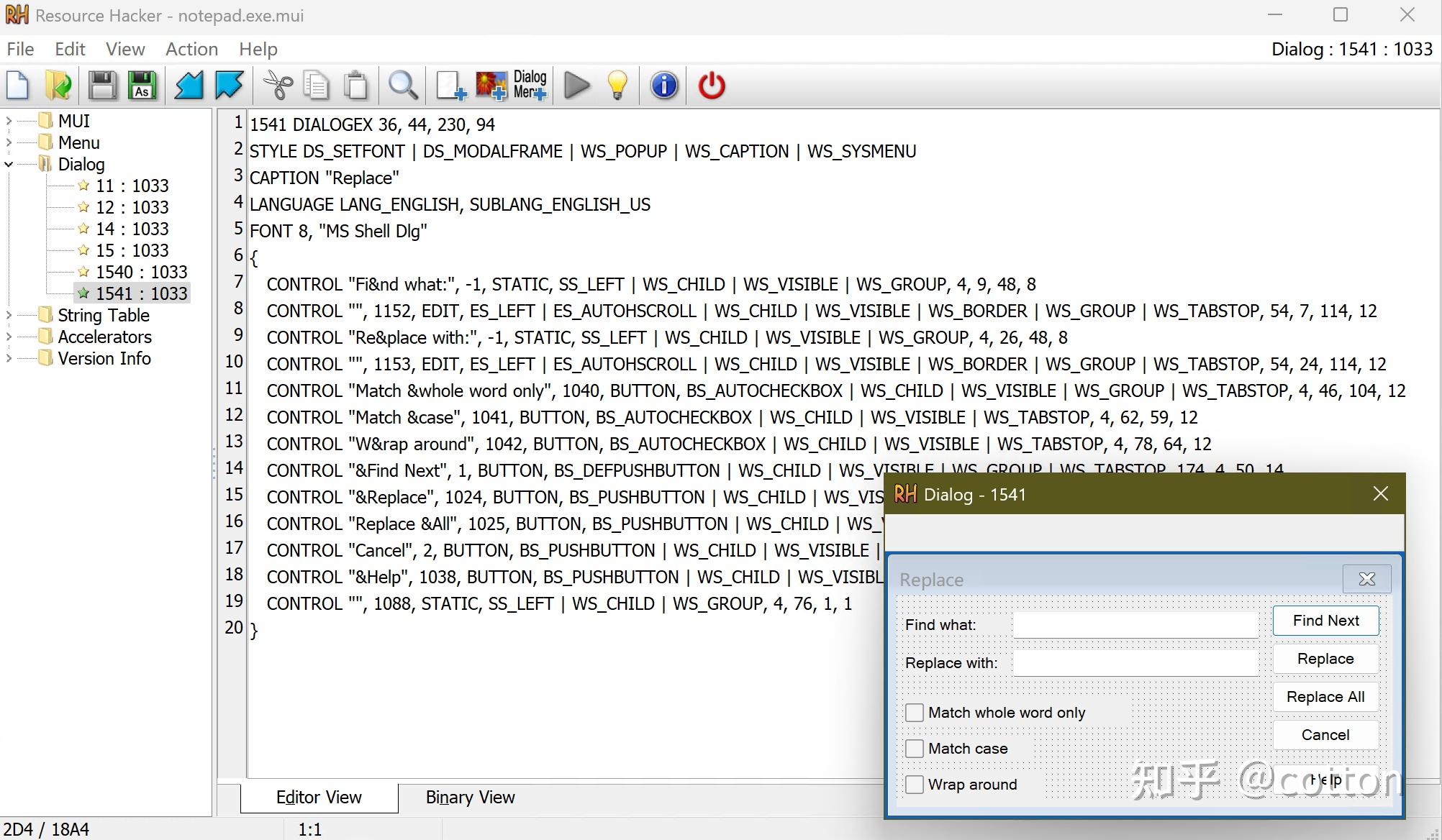1442x840 pixels.
Task: Click the Replace with input field
Action: [x=1135, y=662]
